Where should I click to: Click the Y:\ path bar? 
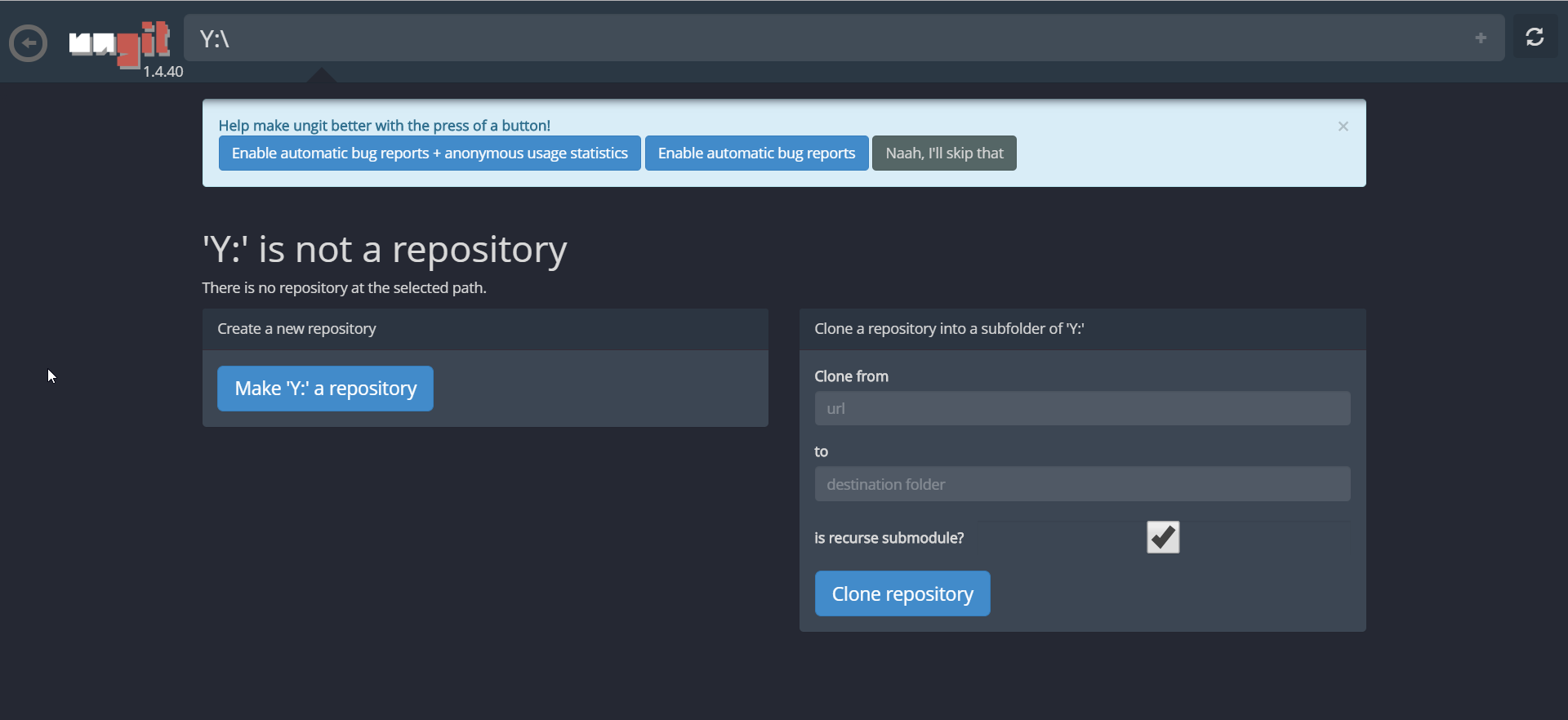pos(844,38)
